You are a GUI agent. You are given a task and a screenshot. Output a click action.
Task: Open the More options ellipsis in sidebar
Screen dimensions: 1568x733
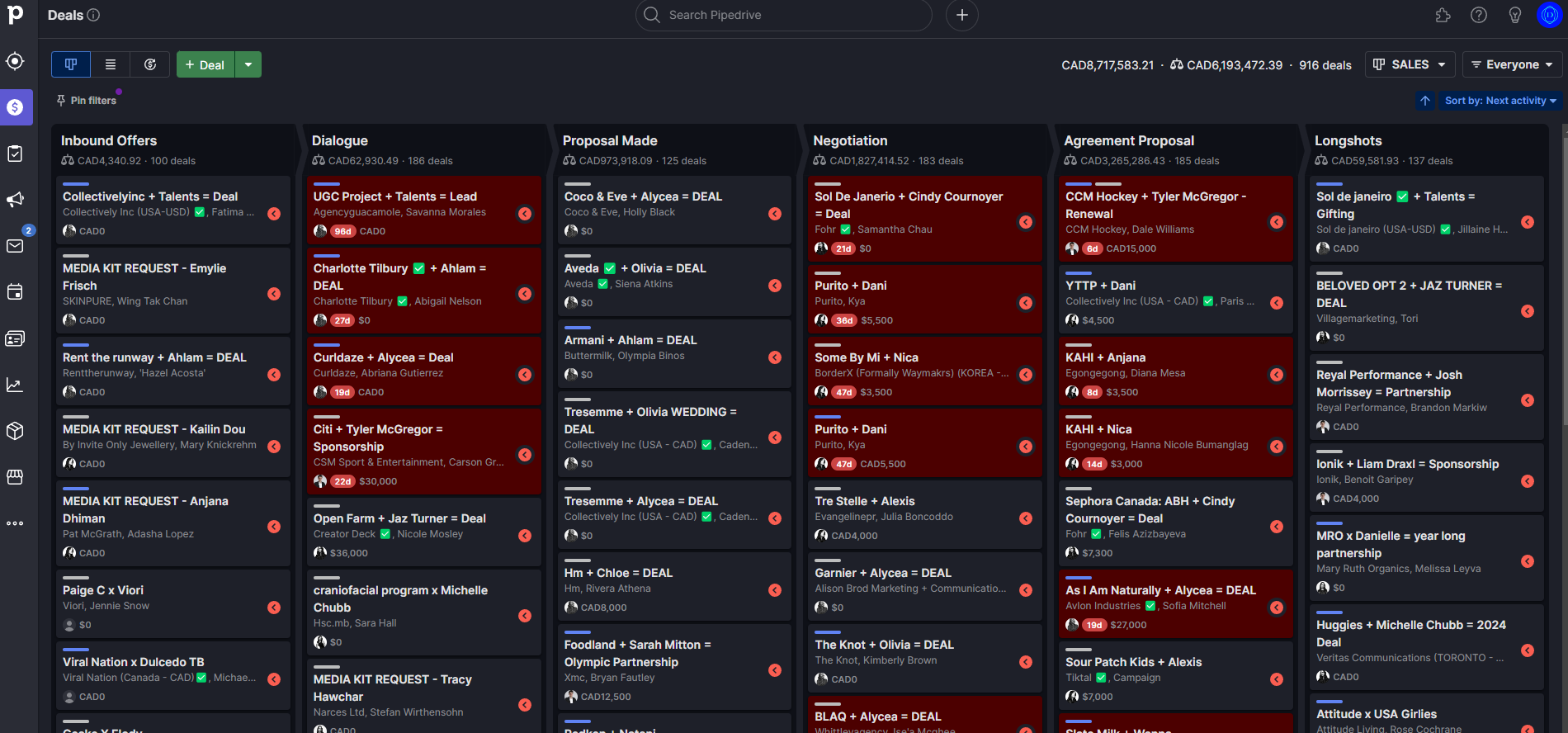pyautogui.click(x=15, y=523)
